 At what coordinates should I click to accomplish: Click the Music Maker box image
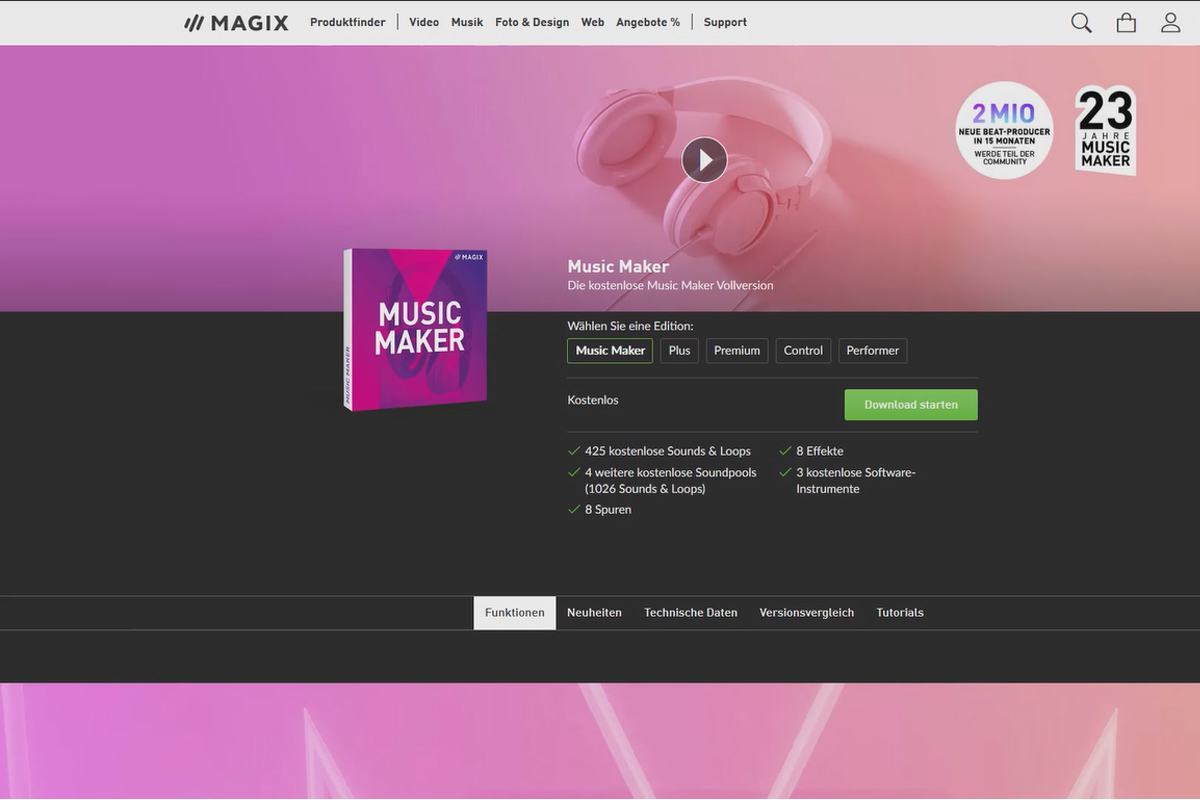[x=415, y=329]
